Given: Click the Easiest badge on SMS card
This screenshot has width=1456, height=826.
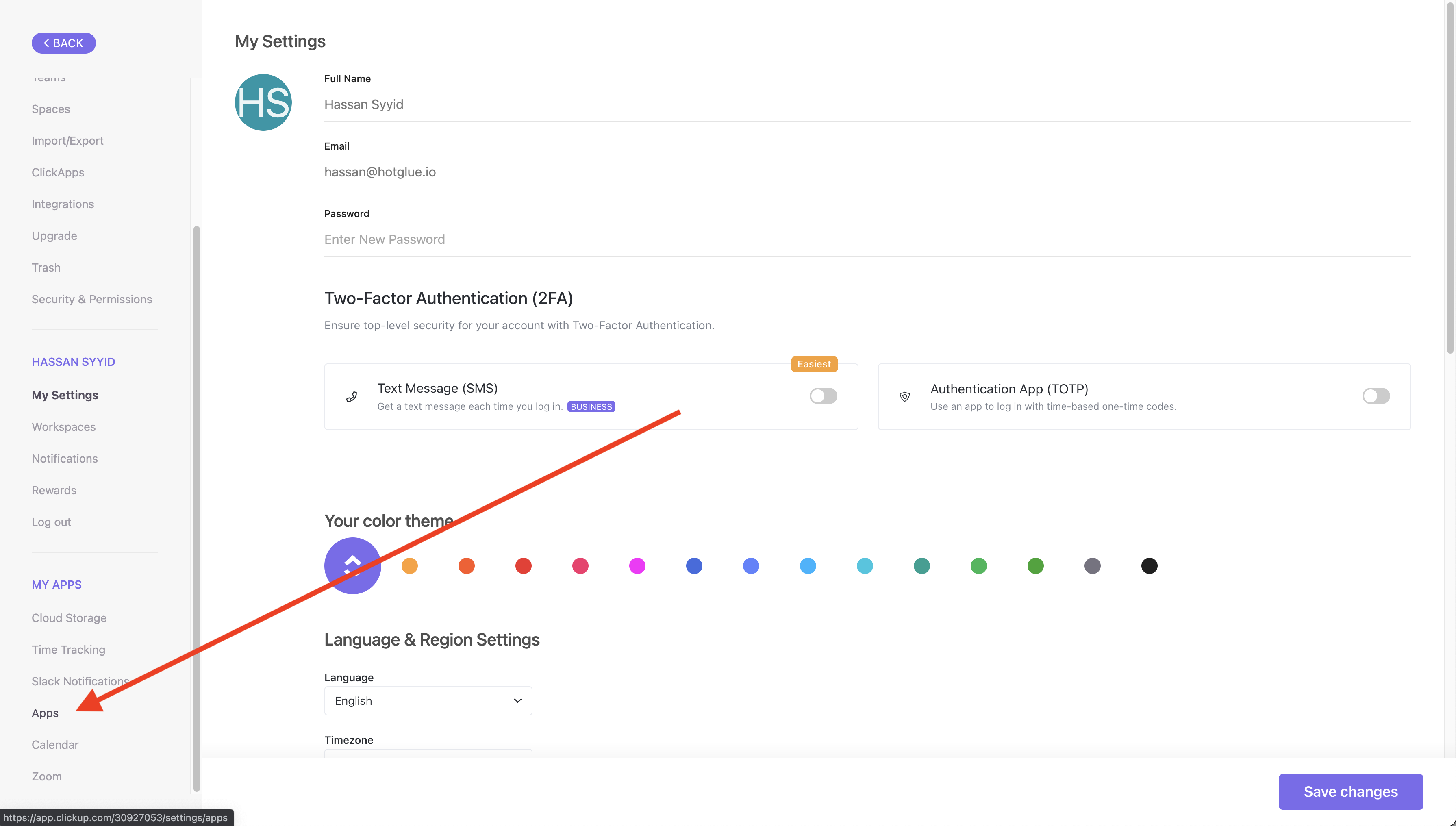Looking at the screenshot, I should tap(814, 364).
